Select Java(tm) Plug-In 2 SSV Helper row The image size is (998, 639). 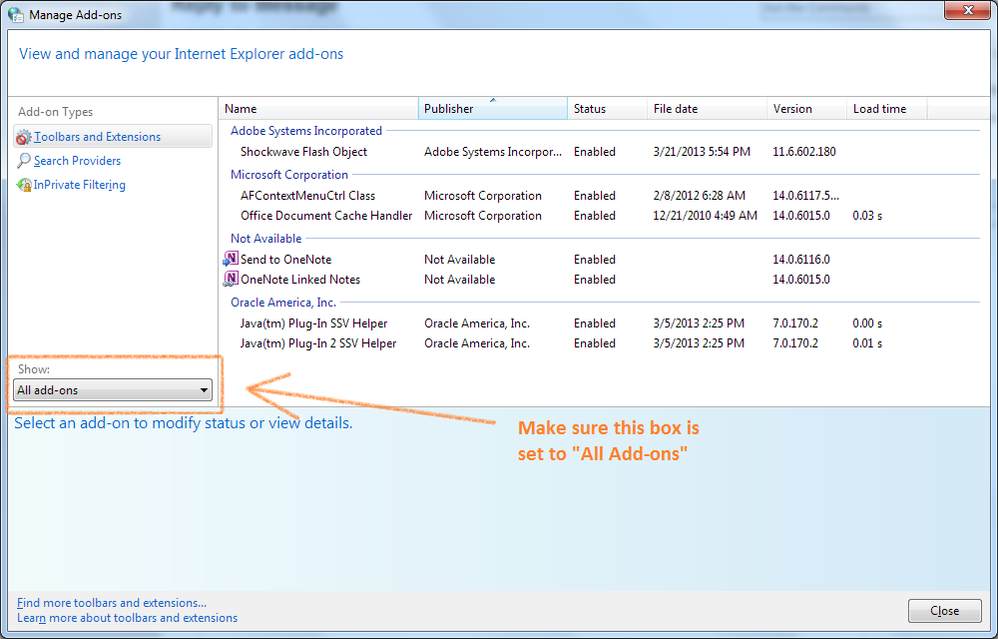318,343
